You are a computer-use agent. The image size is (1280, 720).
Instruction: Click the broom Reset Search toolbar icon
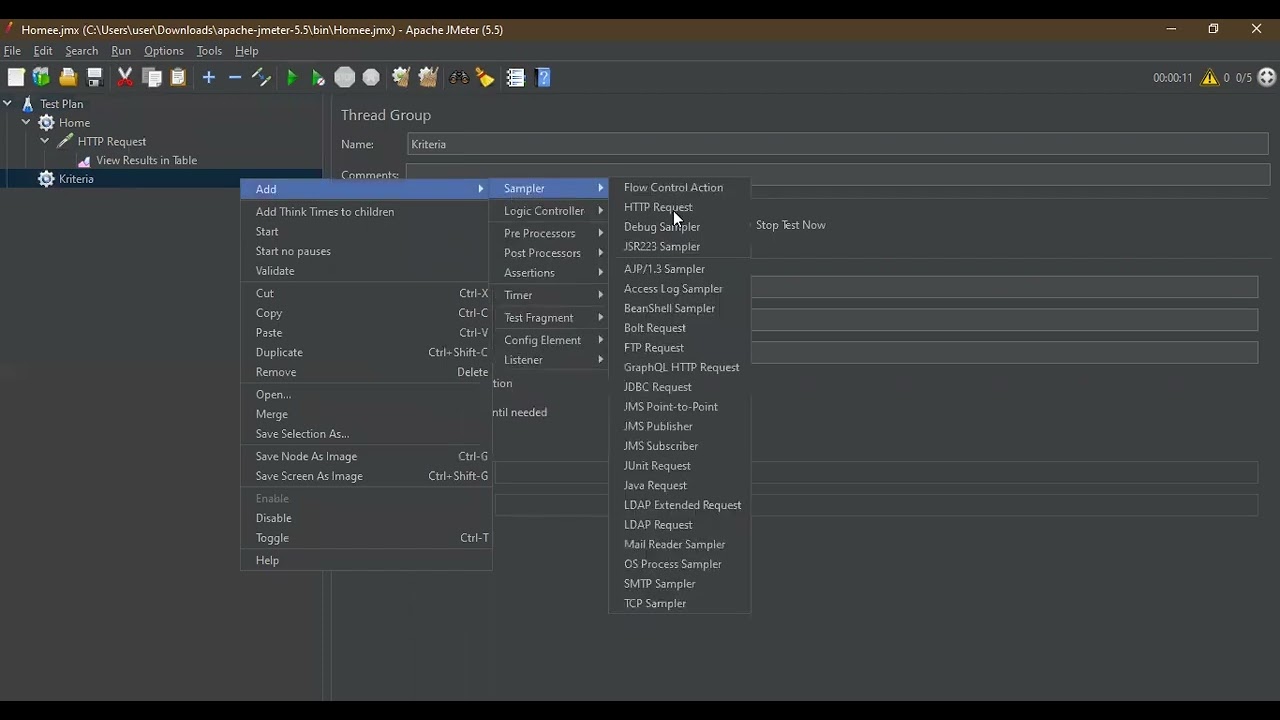click(485, 77)
